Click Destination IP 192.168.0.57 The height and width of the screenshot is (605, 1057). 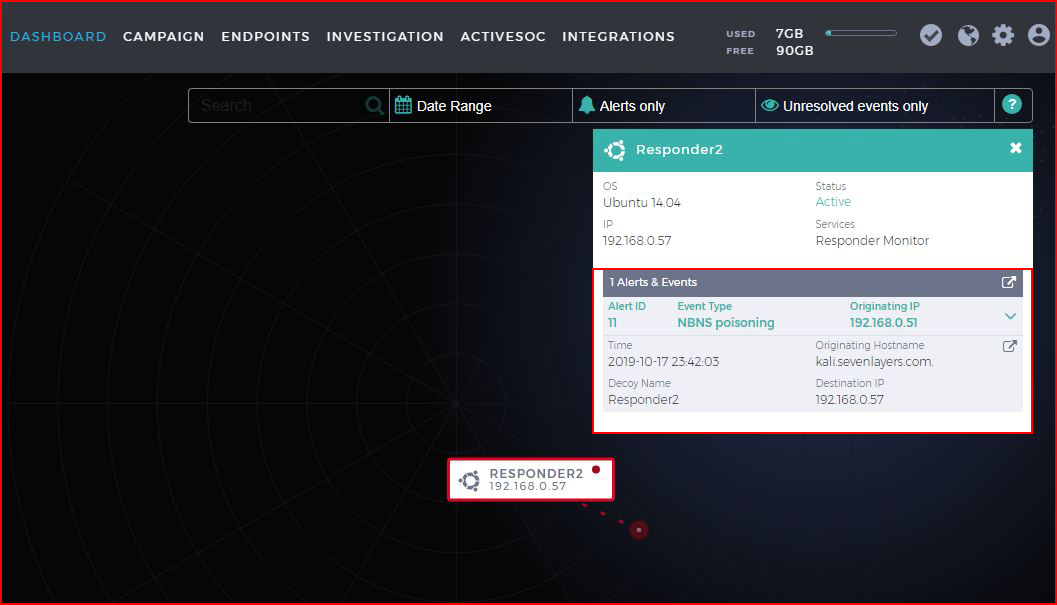point(849,399)
